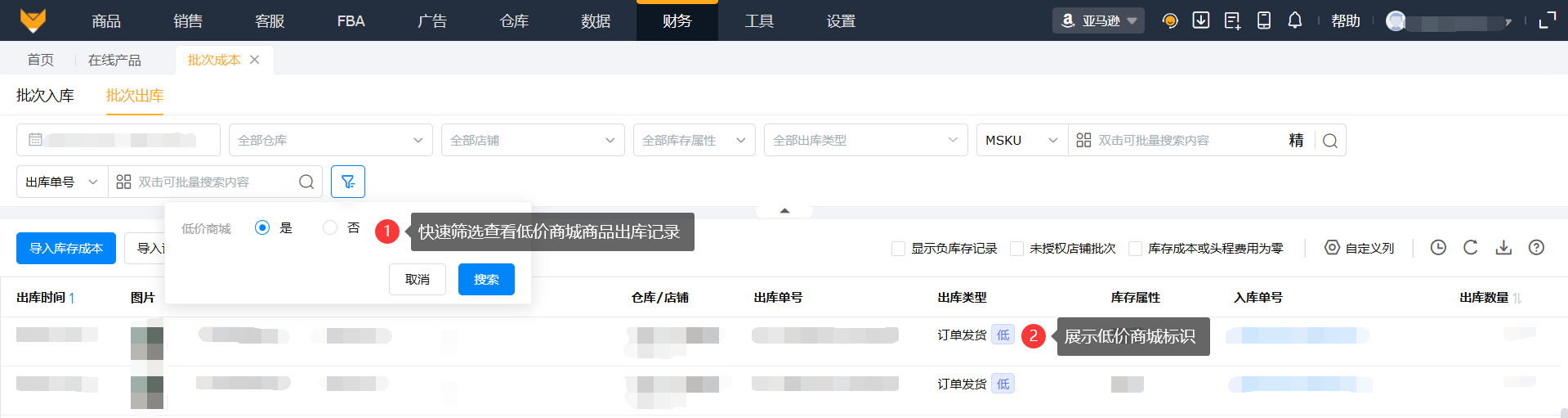Click the export download icon above table

pos(1503,248)
